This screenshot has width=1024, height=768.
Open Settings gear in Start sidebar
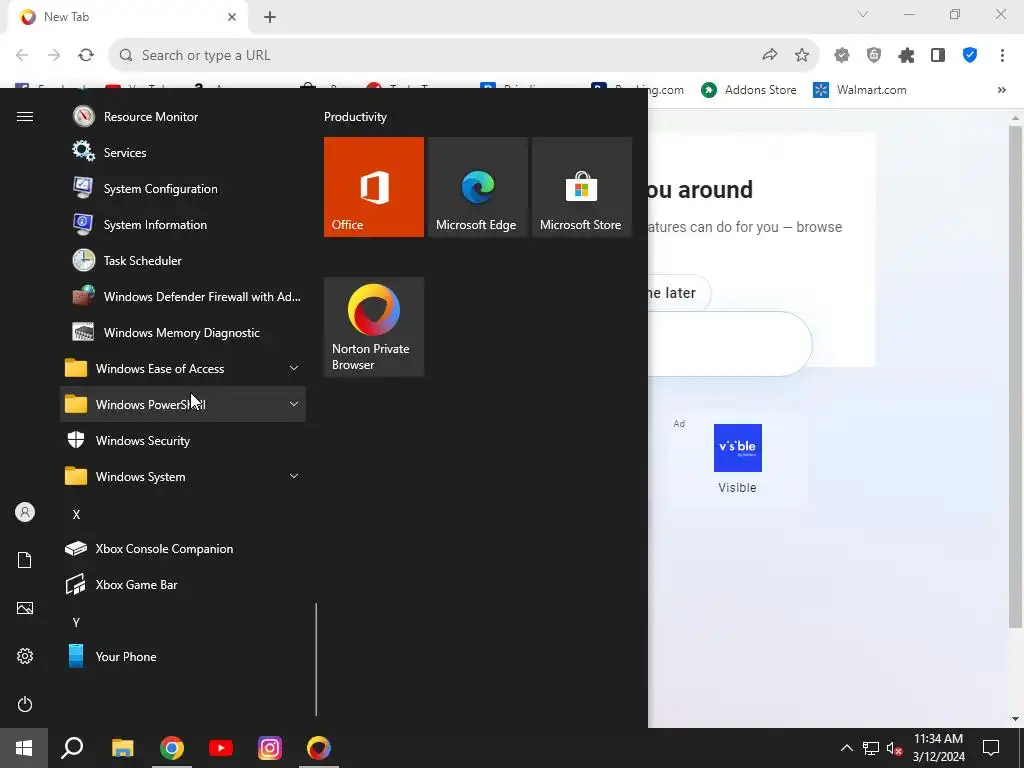[x=25, y=656]
